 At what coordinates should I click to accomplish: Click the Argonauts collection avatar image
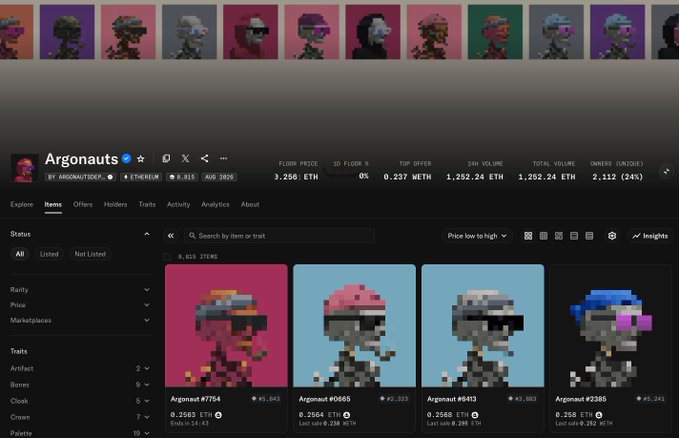(x=24, y=168)
